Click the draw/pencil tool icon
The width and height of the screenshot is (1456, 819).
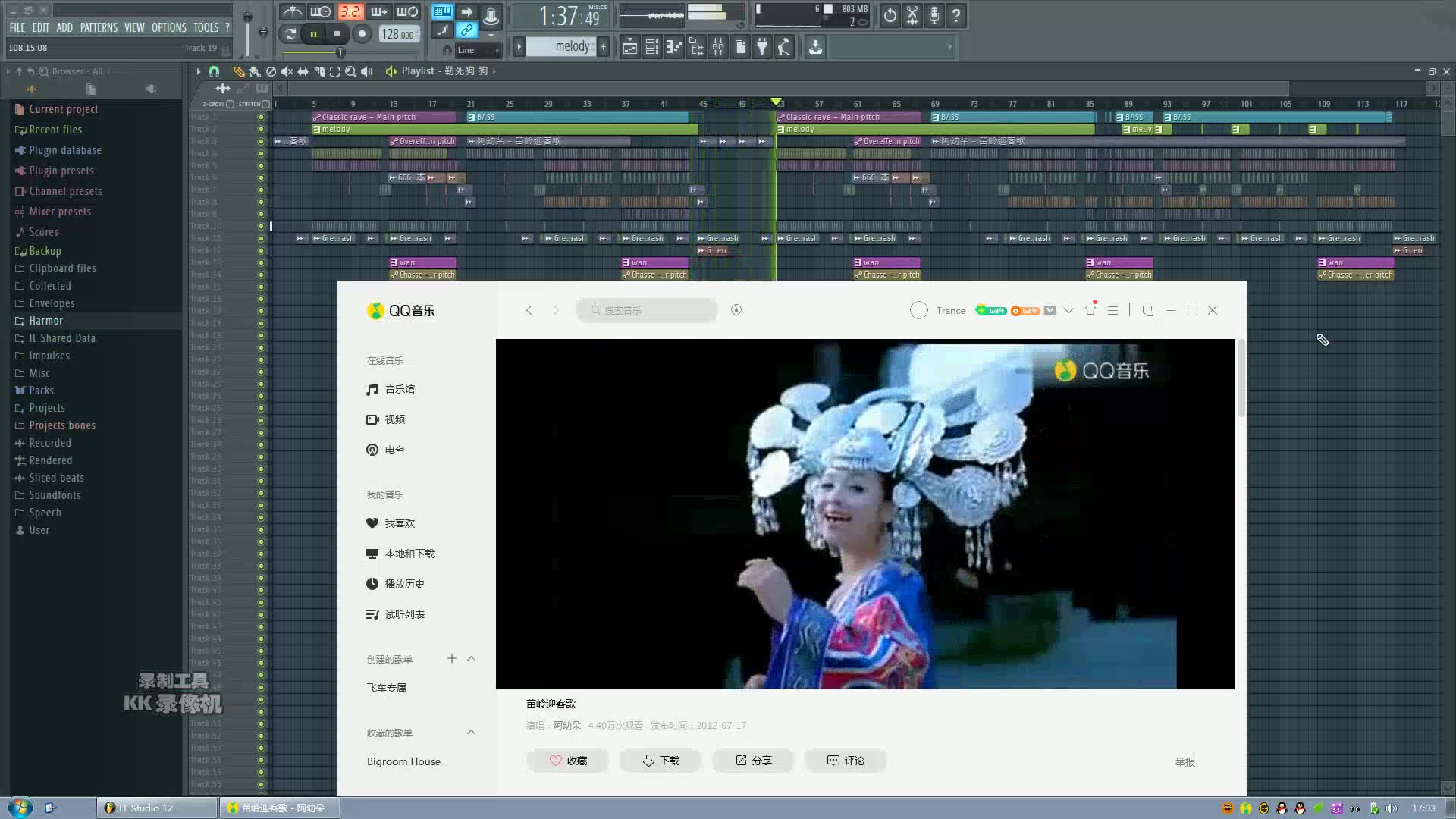pyautogui.click(x=239, y=71)
